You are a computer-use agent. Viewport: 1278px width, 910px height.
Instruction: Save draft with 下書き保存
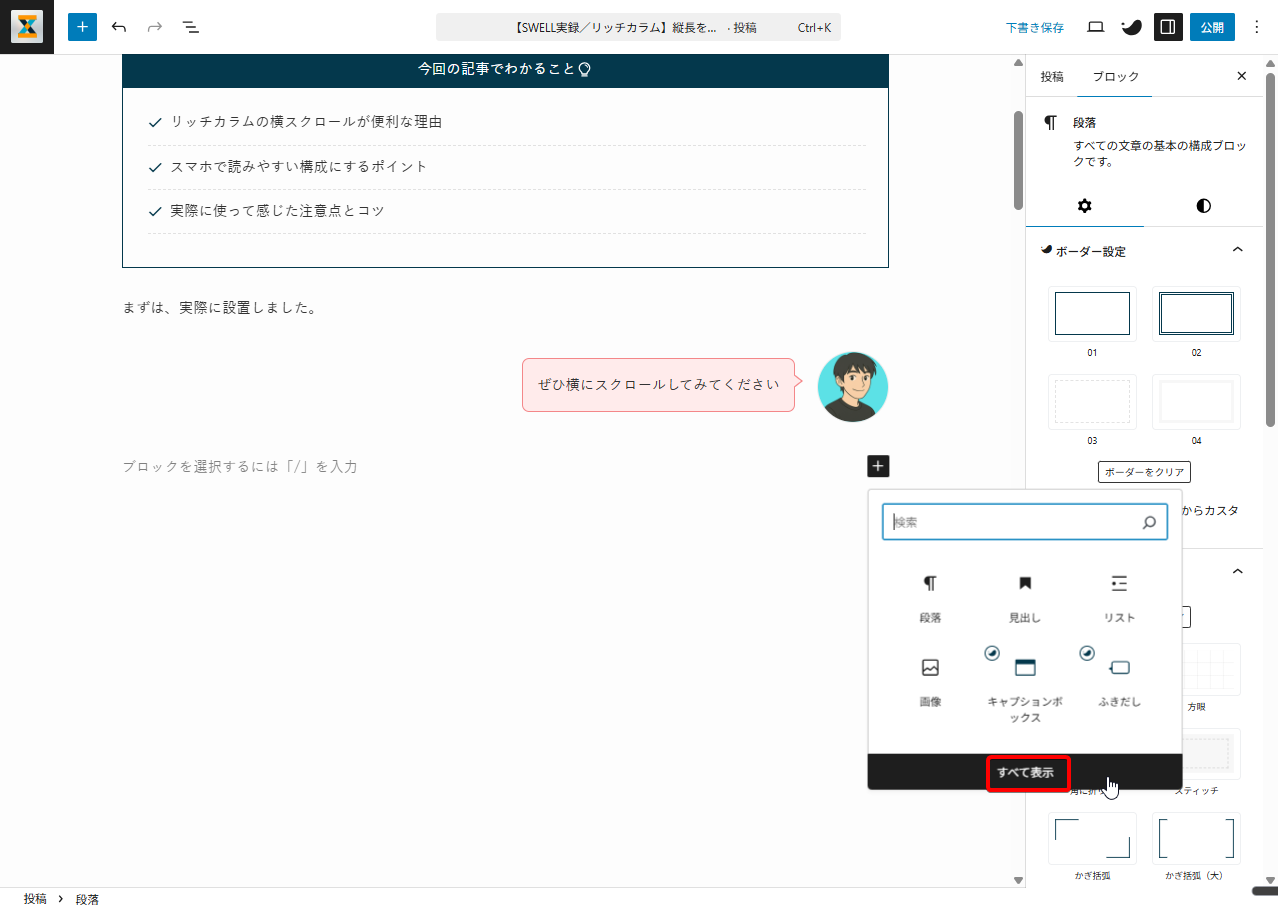point(1035,28)
